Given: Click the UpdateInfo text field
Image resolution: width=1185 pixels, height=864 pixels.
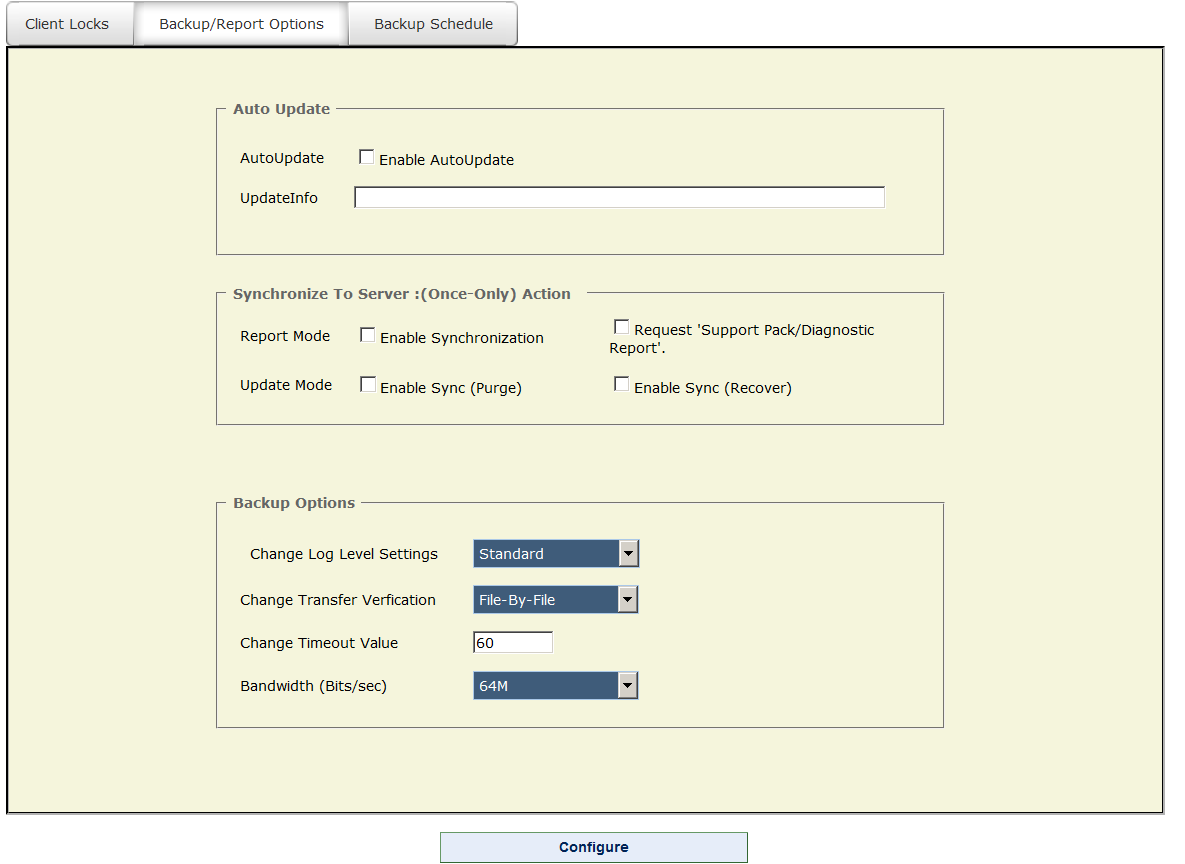Looking at the screenshot, I should point(619,197).
